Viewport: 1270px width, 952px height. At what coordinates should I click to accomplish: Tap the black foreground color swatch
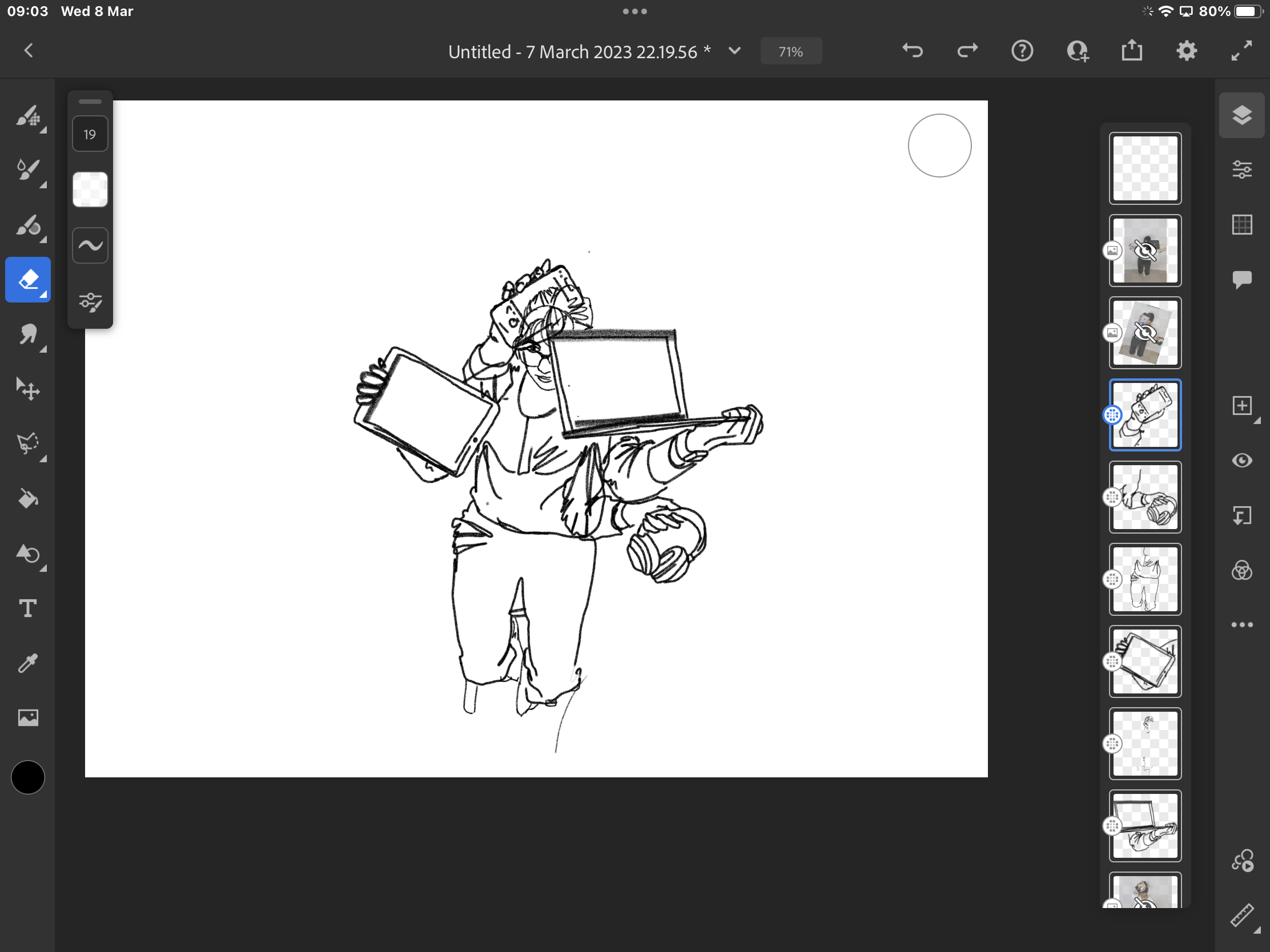tap(27, 777)
